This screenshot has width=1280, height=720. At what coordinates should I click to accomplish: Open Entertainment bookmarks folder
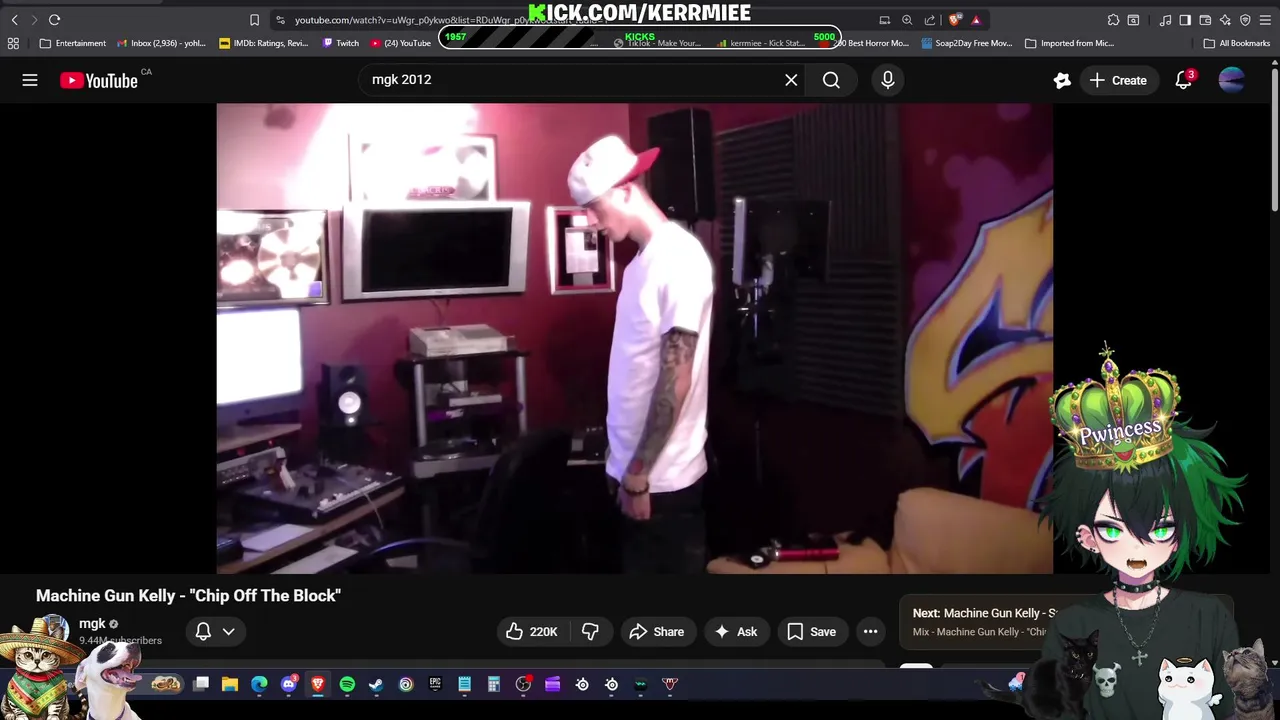click(x=73, y=43)
